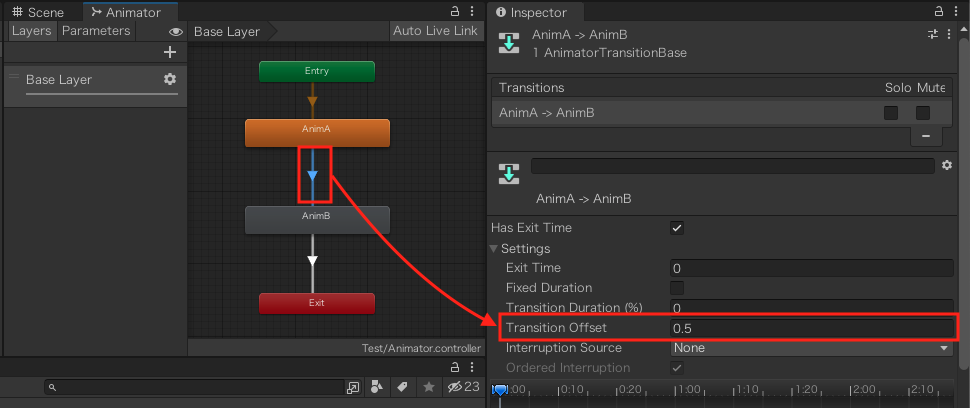
Task: Select the Entry state node
Action: (317, 71)
